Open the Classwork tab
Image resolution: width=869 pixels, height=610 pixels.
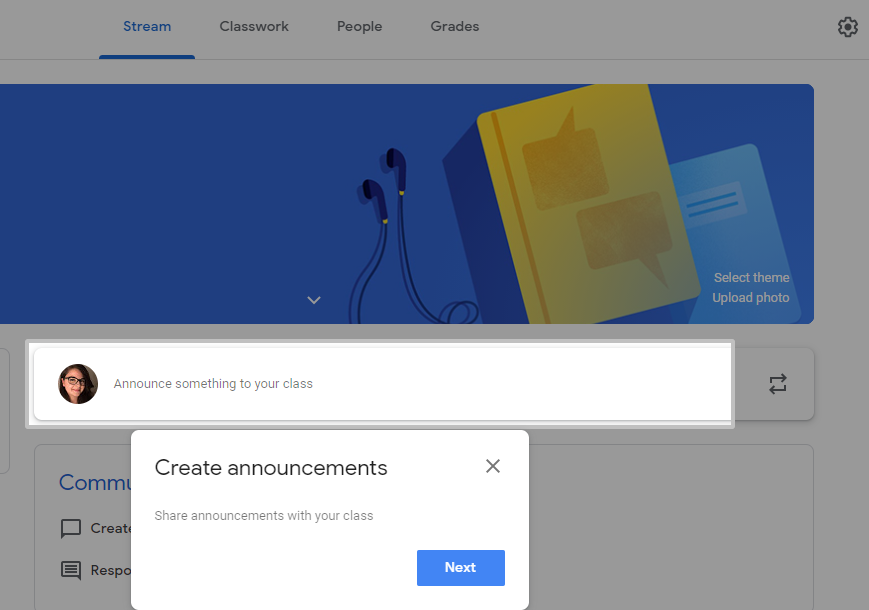pyautogui.click(x=254, y=27)
